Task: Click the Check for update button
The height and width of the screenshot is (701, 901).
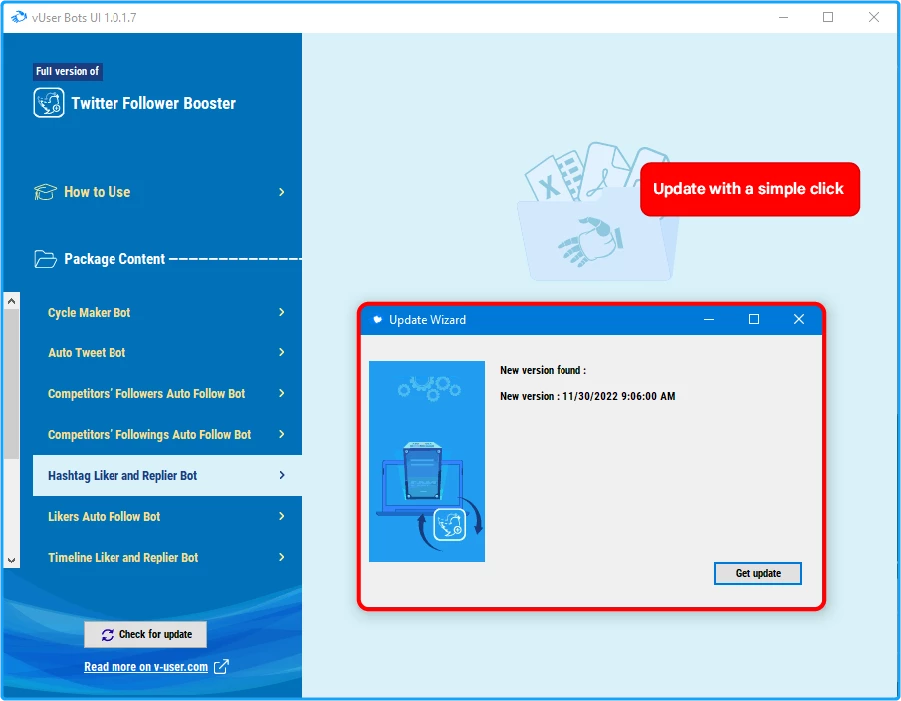Action: [145, 634]
